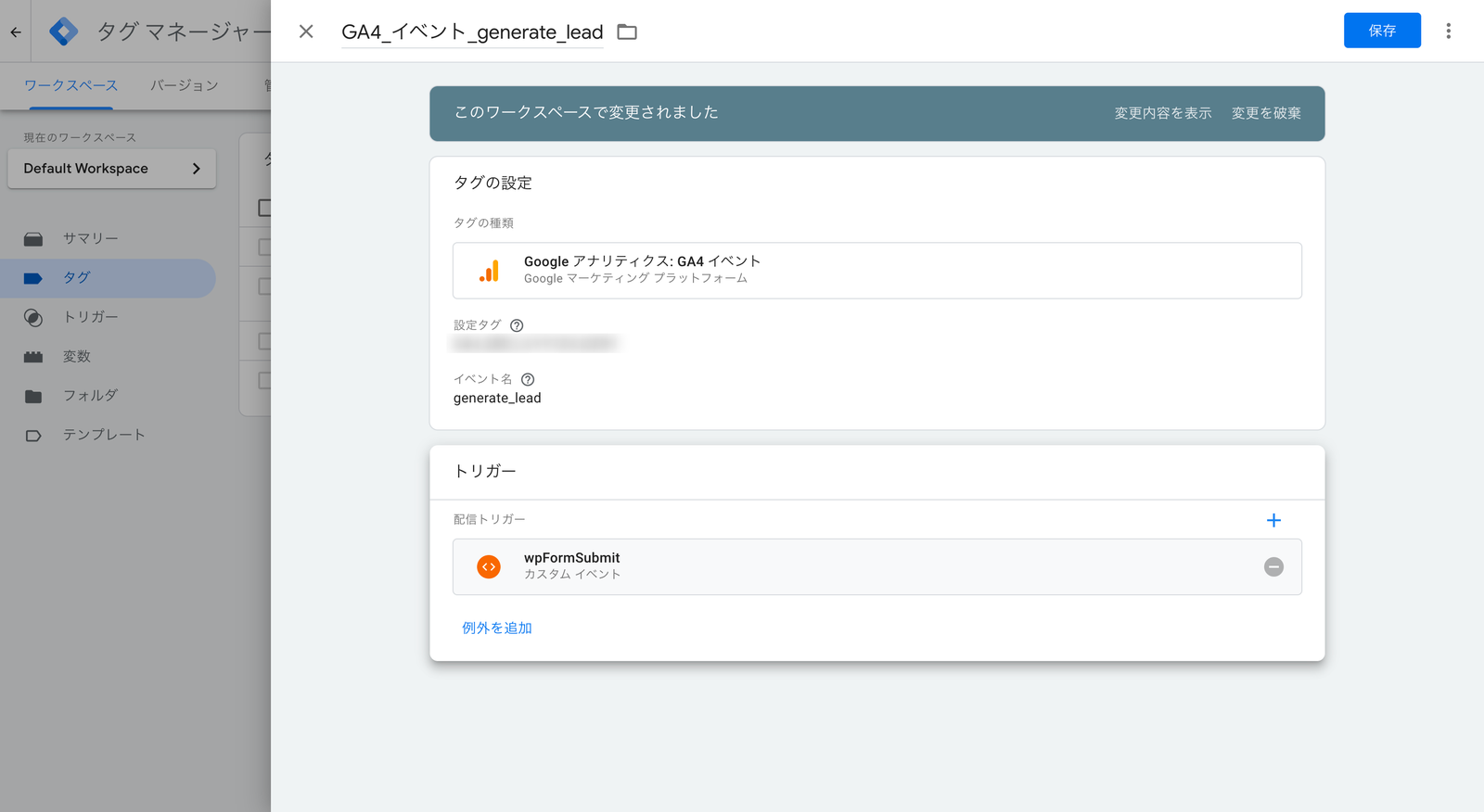1484x812 pixels.
Task: Remove the wpFormSubmit trigger with minus icon
Action: 1273,566
